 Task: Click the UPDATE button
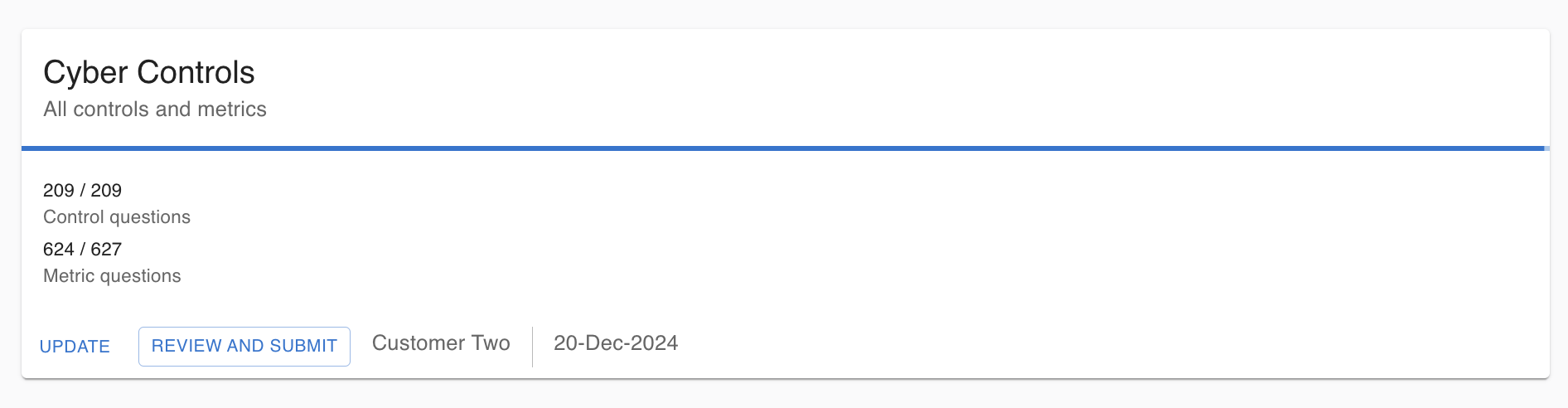click(75, 347)
